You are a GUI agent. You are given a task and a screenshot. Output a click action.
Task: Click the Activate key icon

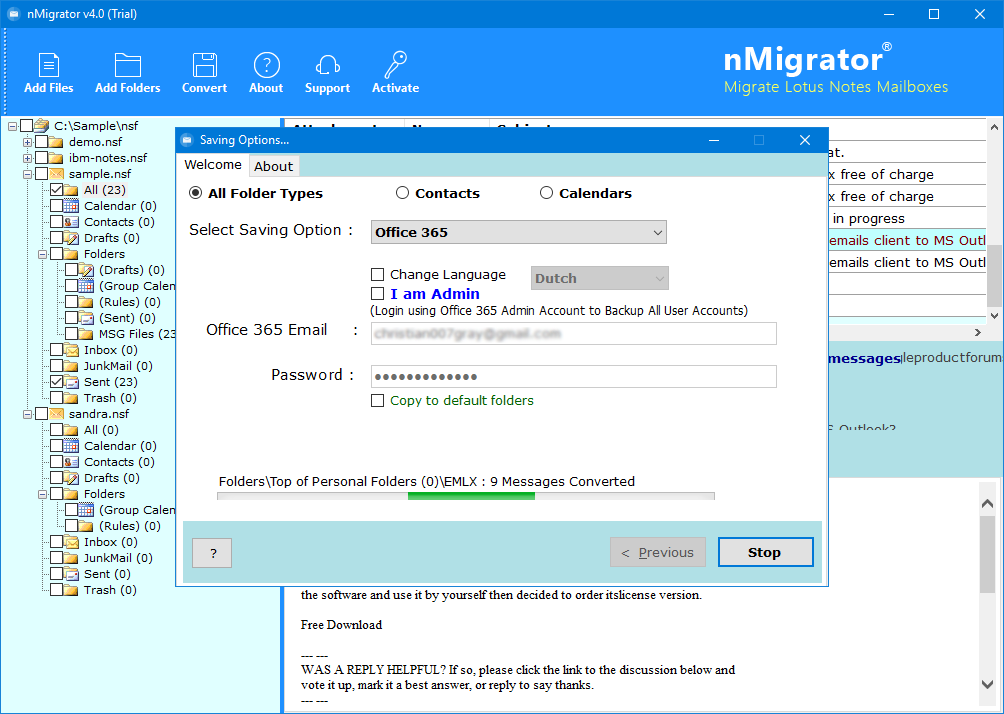[x=395, y=65]
